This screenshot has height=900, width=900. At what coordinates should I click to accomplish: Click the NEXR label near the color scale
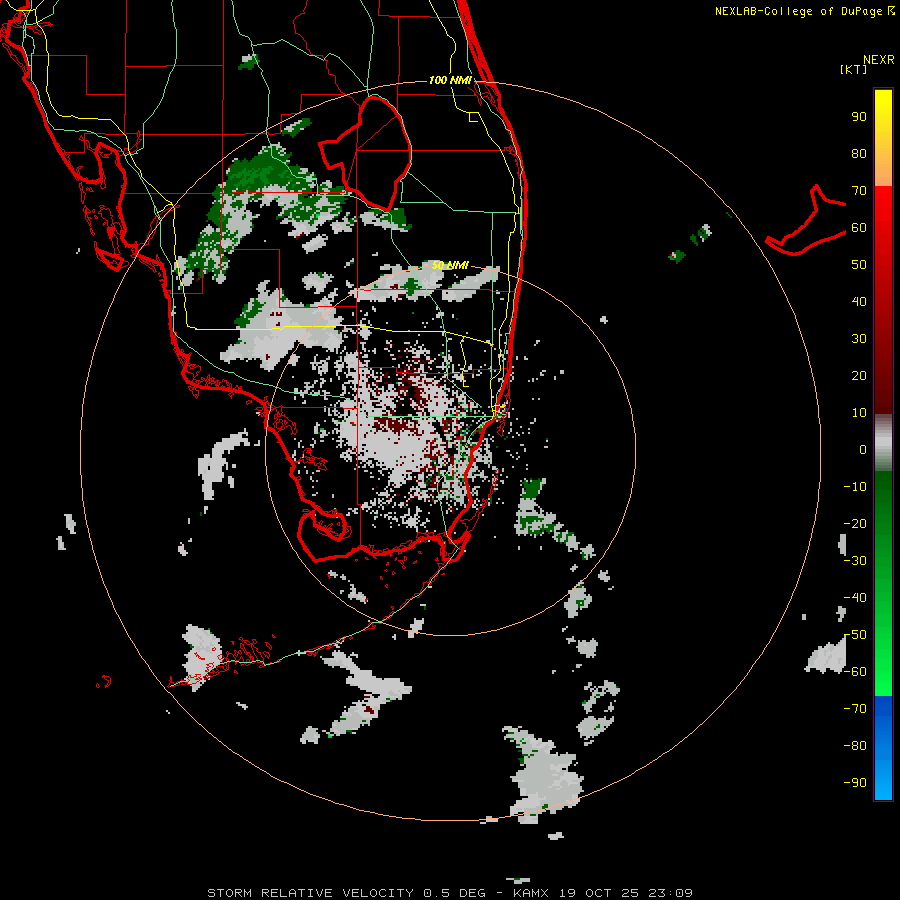879,60
